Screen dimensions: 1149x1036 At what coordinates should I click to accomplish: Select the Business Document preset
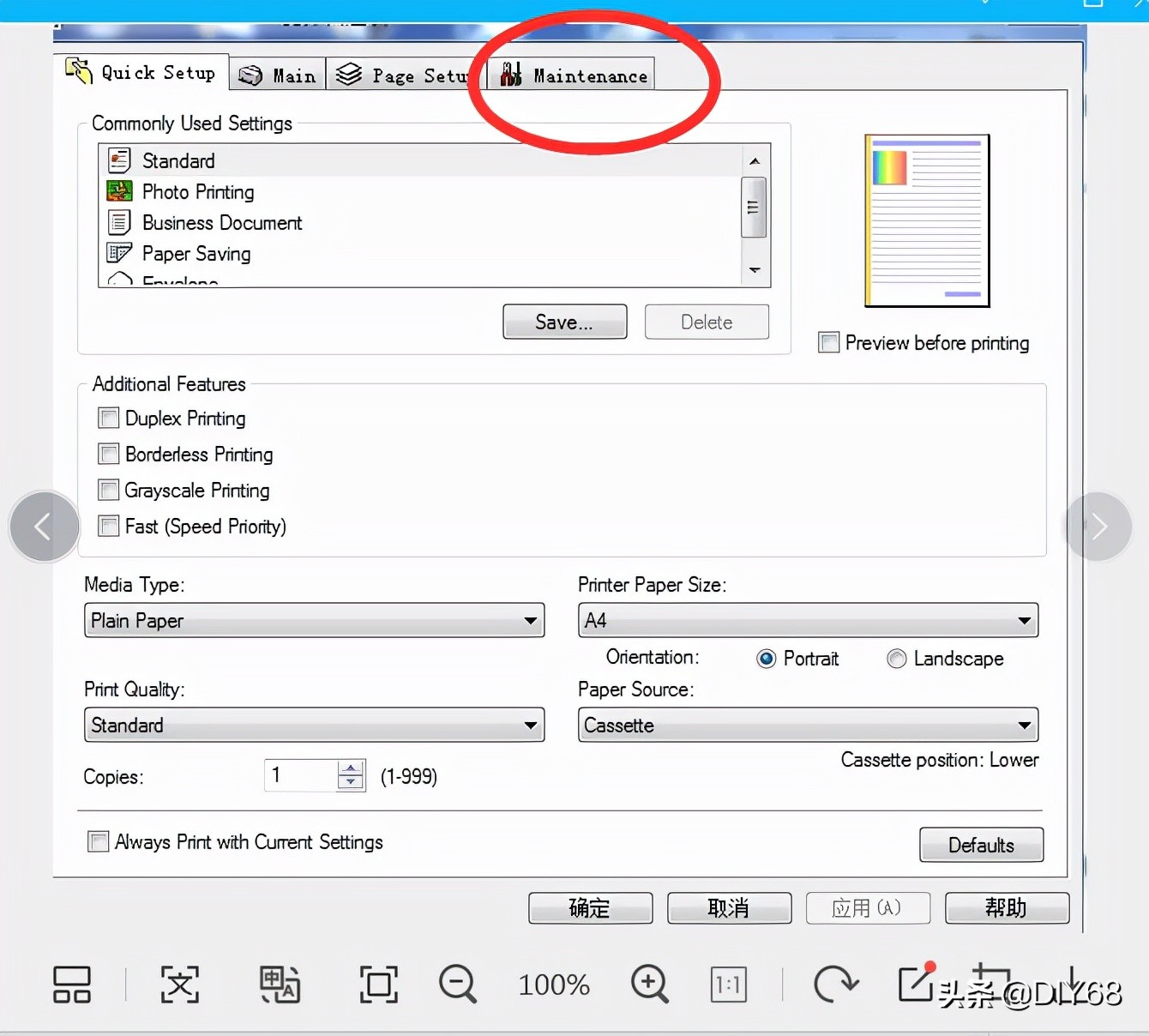[420, 223]
